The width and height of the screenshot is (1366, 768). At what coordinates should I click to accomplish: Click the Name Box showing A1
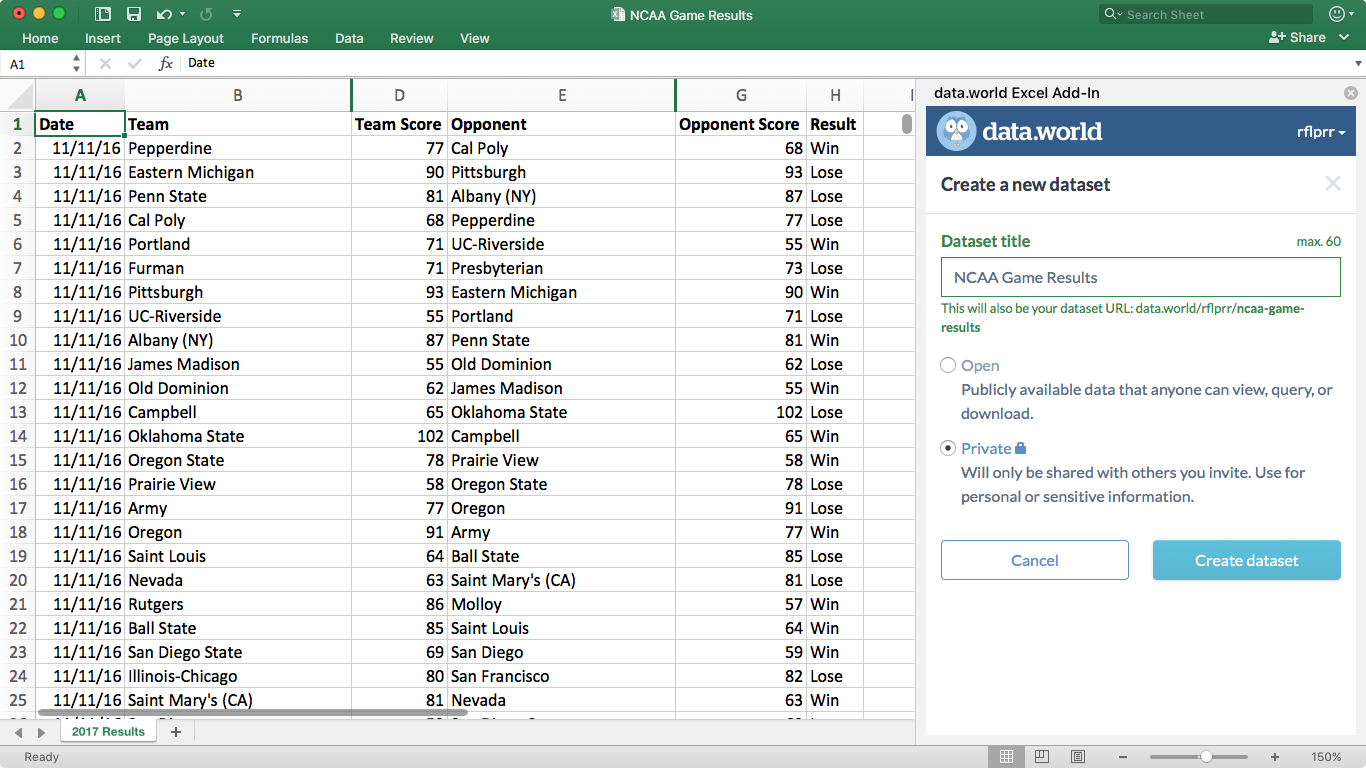click(x=36, y=63)
